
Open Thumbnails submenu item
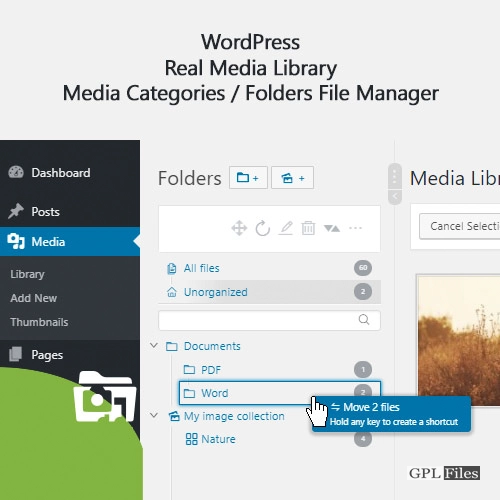click(x=39, y=322)
